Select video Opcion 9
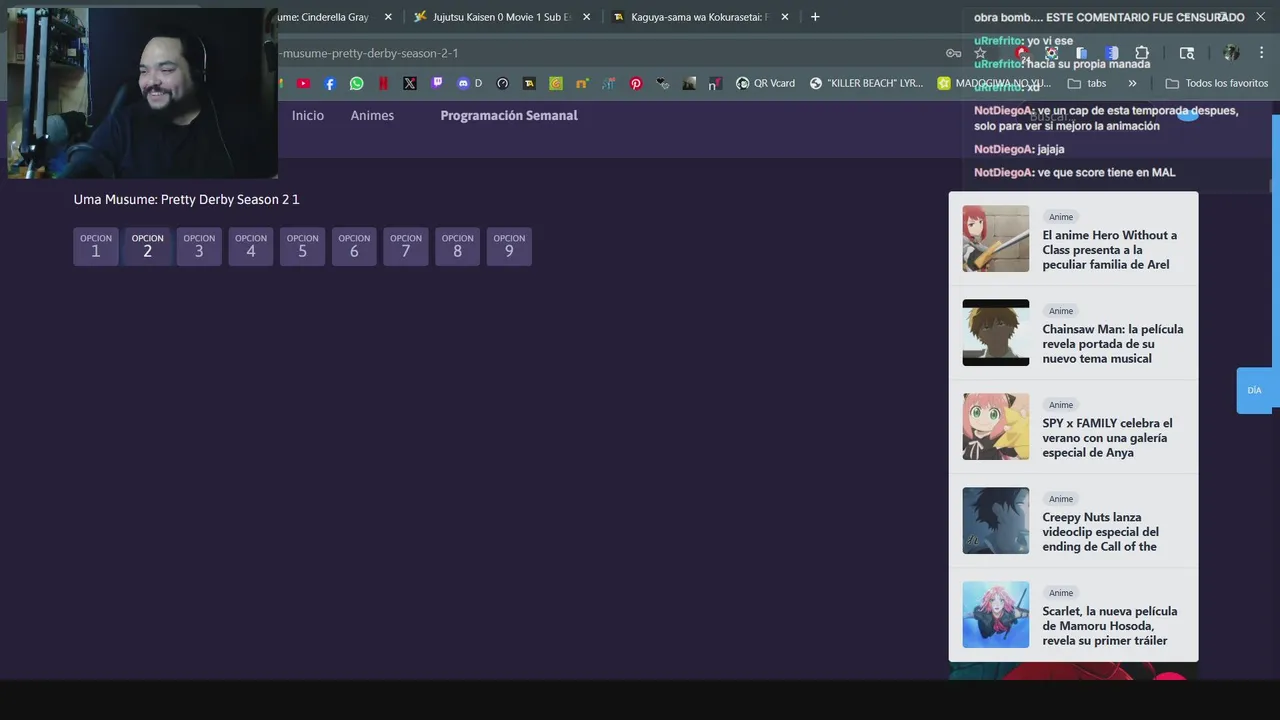This screenshot has height=720, width=1280. (x=509, y=247)
